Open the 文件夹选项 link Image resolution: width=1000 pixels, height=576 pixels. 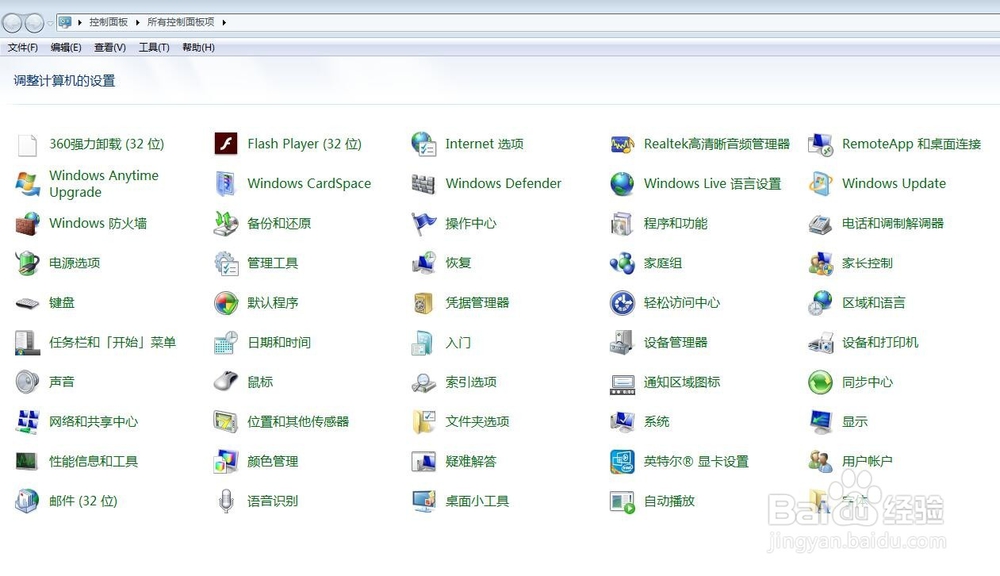pyautogui.click(x=477, y=422)
